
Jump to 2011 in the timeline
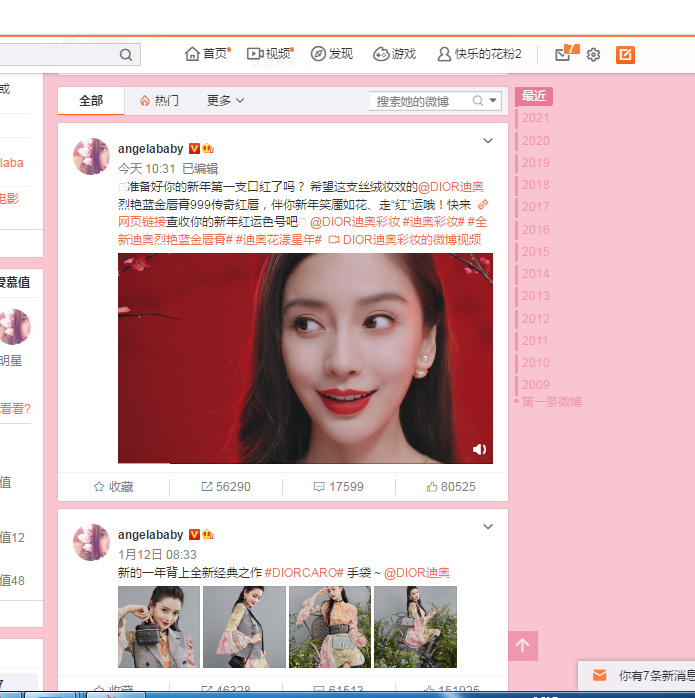click(x=536, y=341)
